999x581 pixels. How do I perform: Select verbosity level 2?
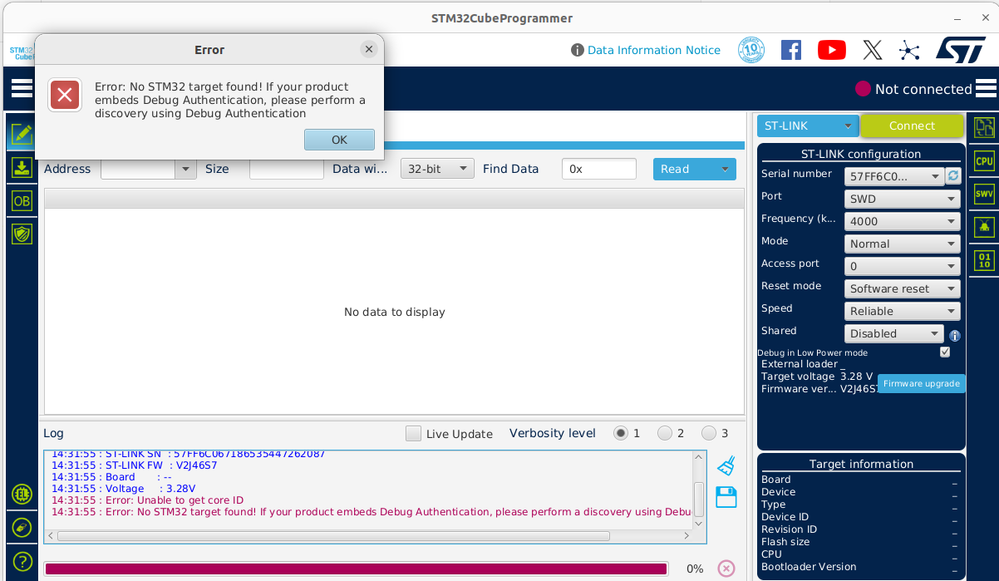point(665,433)
